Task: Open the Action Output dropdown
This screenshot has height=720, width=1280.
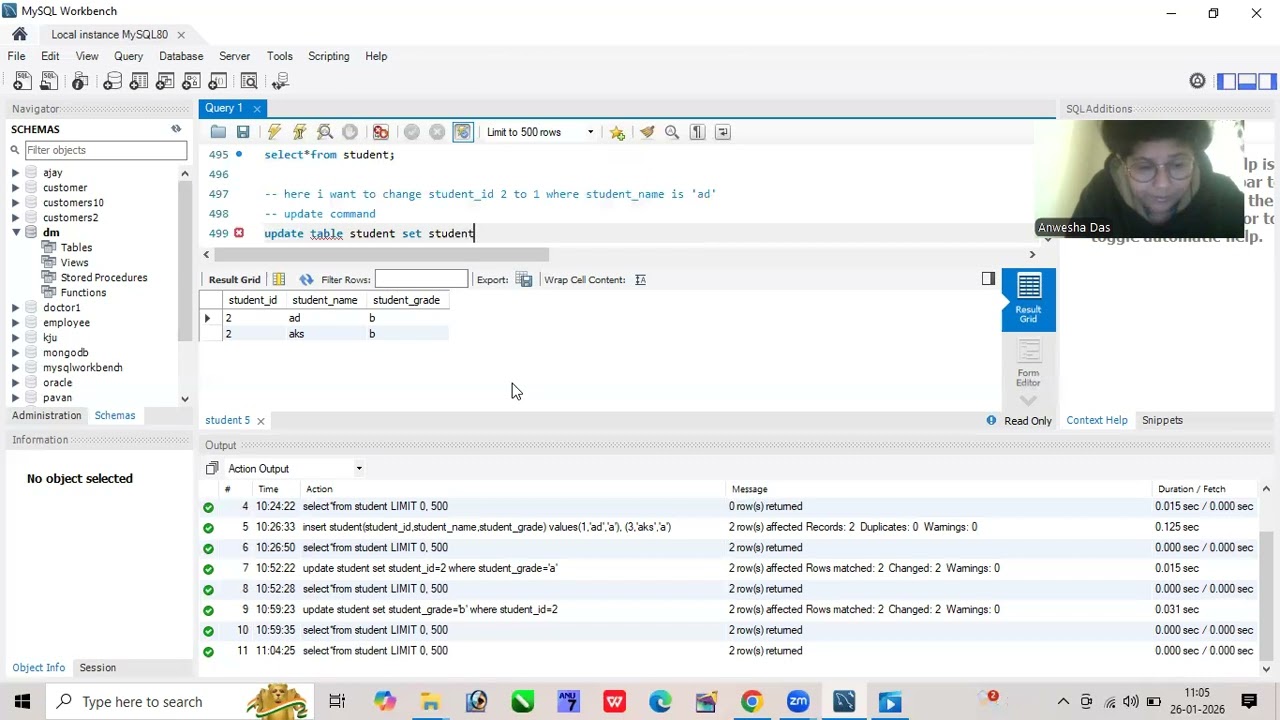Action: pyautogui.click(x=358, y=469)
